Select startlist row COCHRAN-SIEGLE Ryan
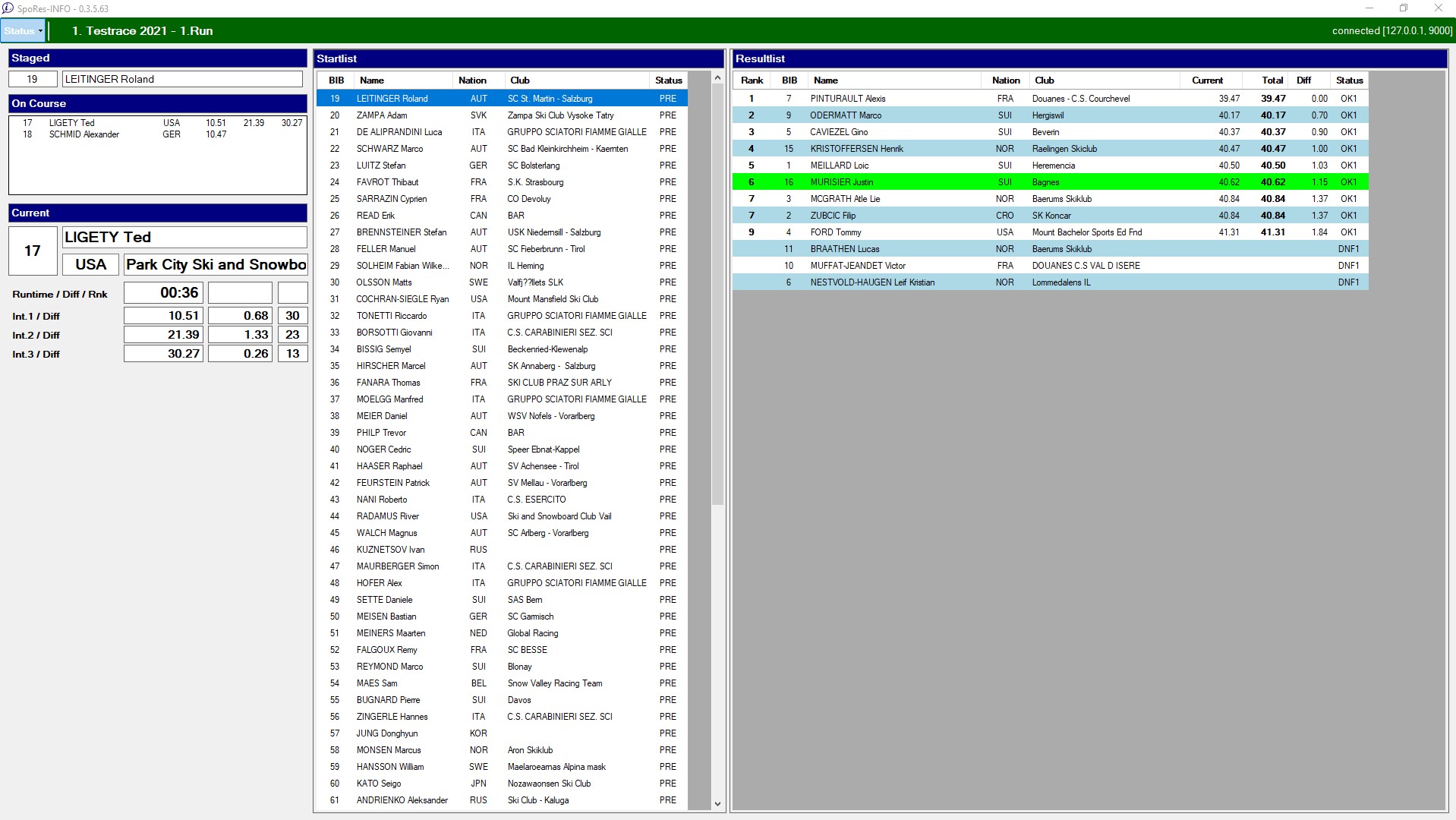 [502, 299]
